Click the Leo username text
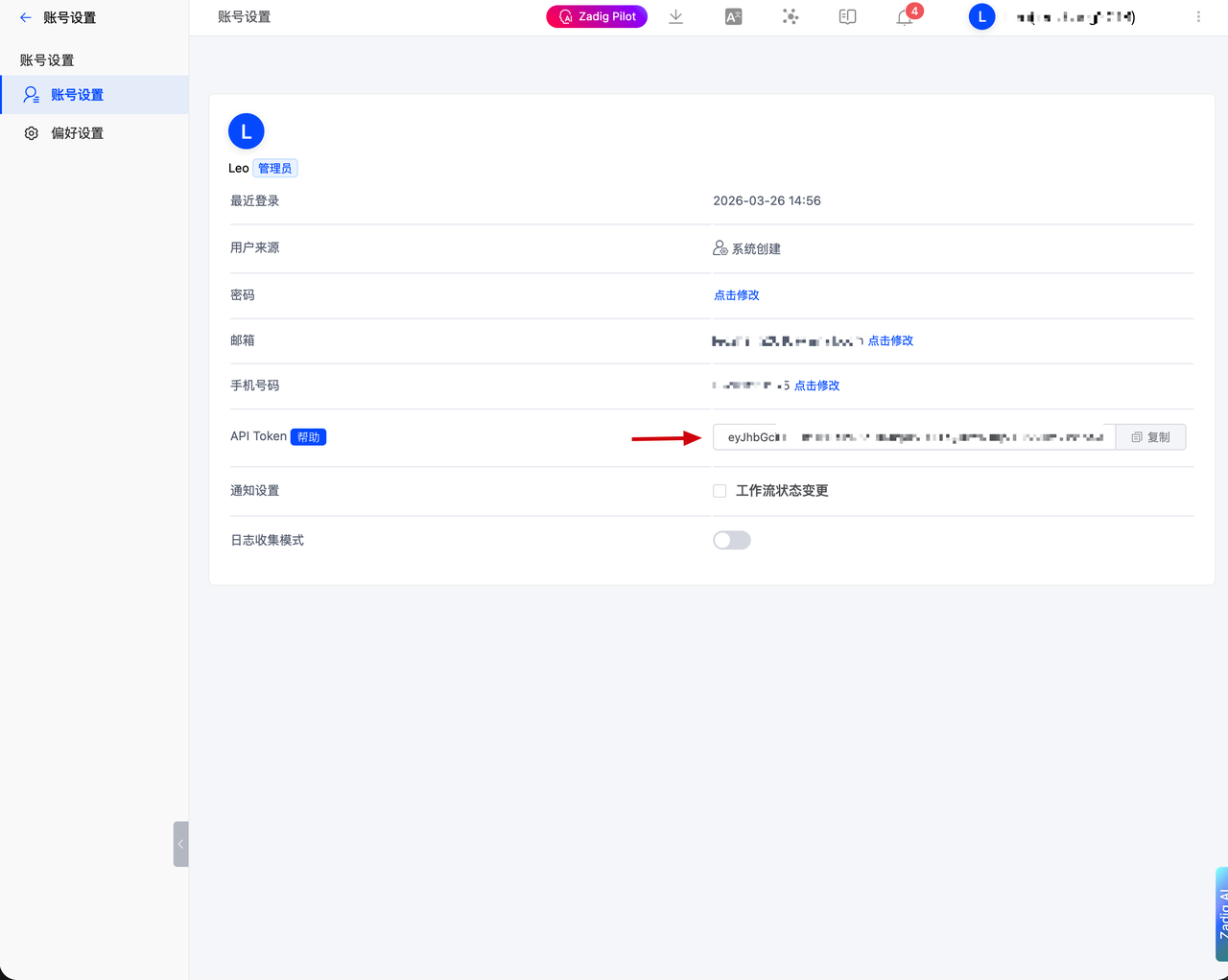 [x=239, y=168]
